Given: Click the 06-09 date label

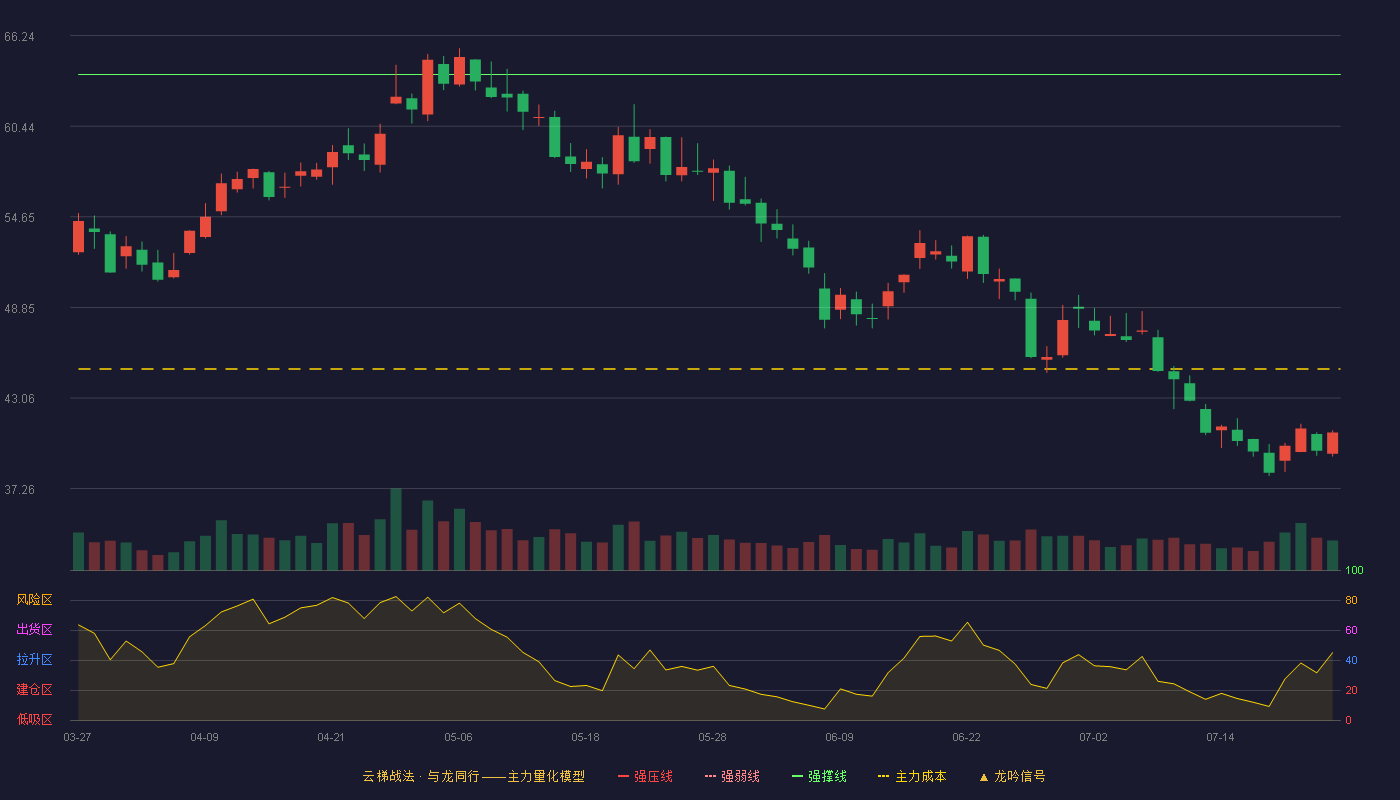Looking at the screenshot, I should click(x=839, y=737).
